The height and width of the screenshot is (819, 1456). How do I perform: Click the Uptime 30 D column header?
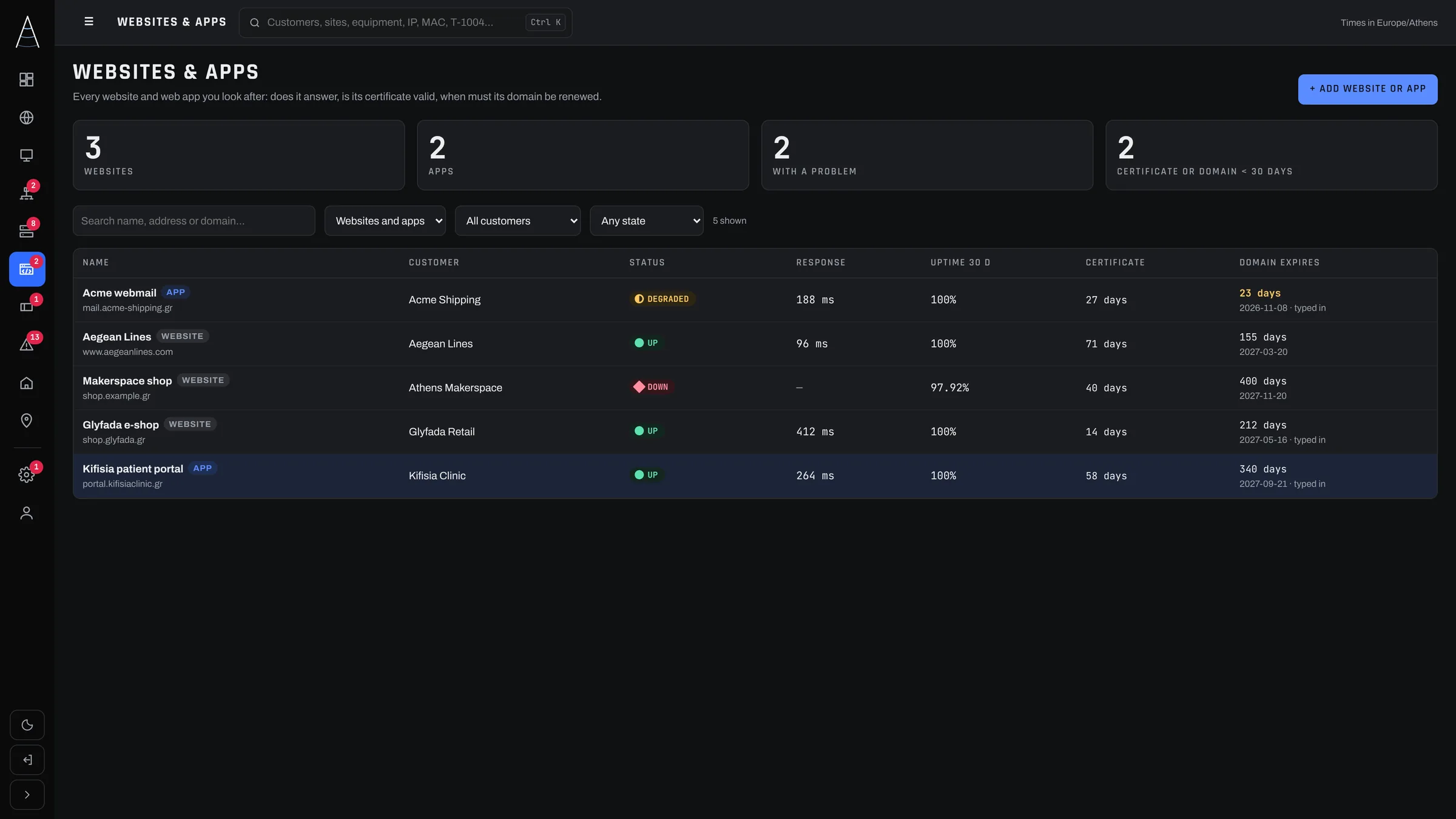point(960,263)
